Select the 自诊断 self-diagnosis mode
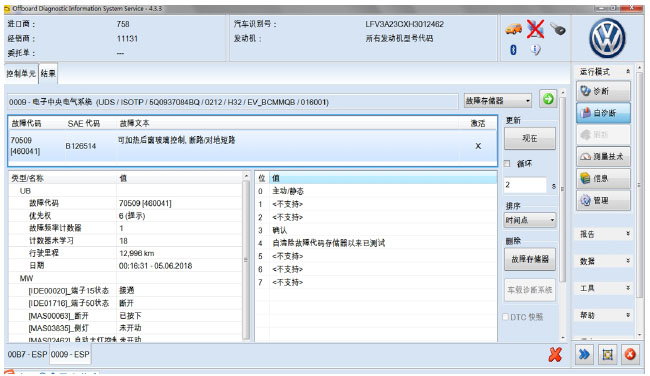 (x=603, y=113)
